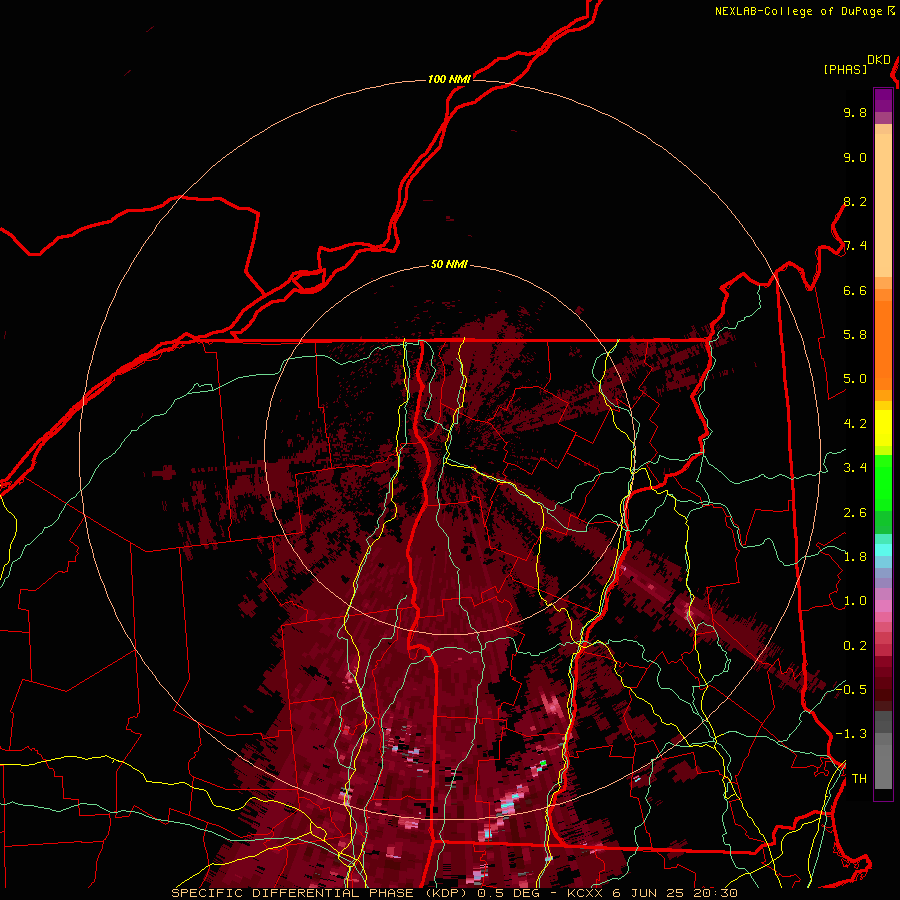Viewport: 900px width, 900px height.
Task: Pick the bright green color bar segment
Action: pyautogui.click(x=883, y=481)
